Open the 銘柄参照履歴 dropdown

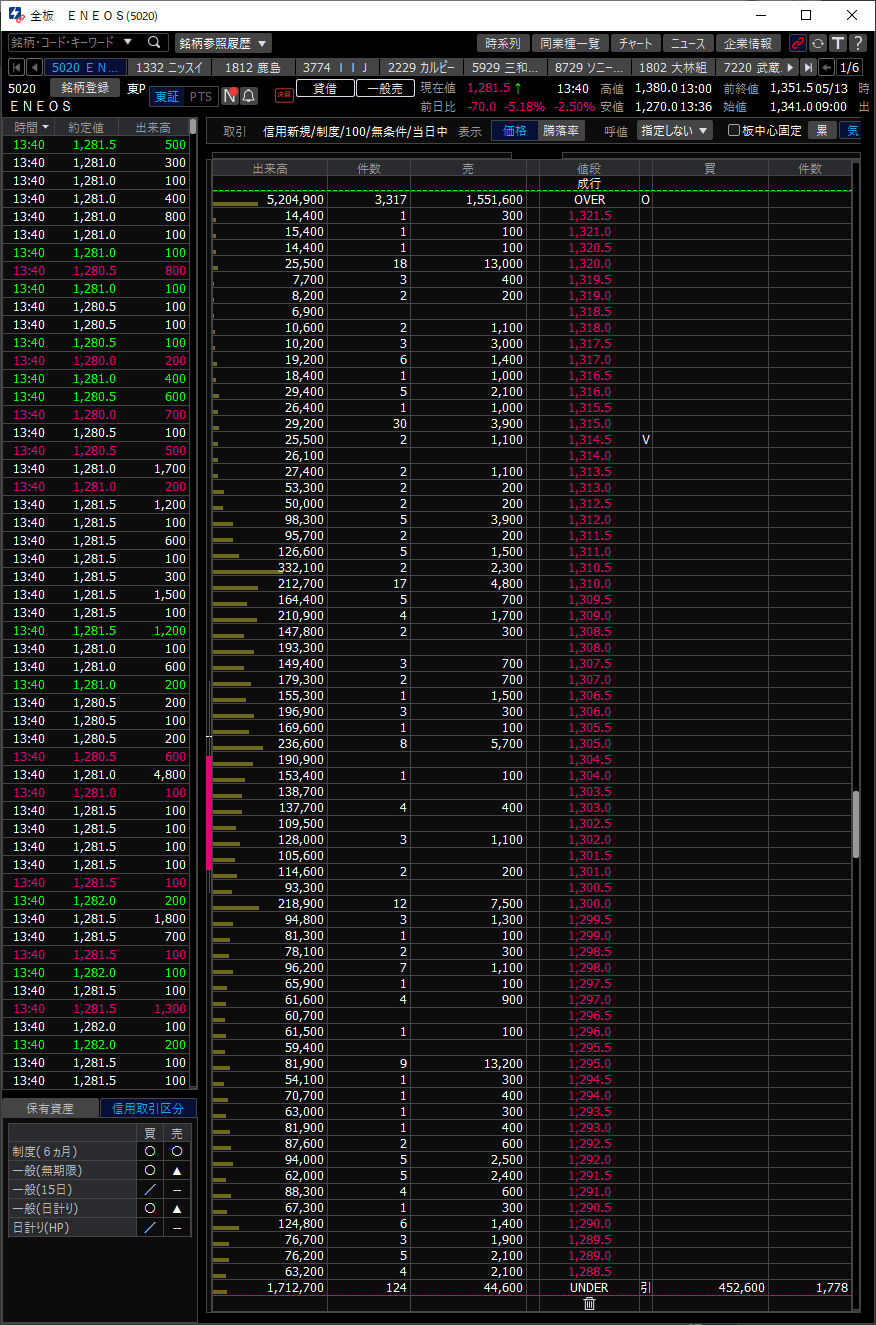[x=223, y=43]
